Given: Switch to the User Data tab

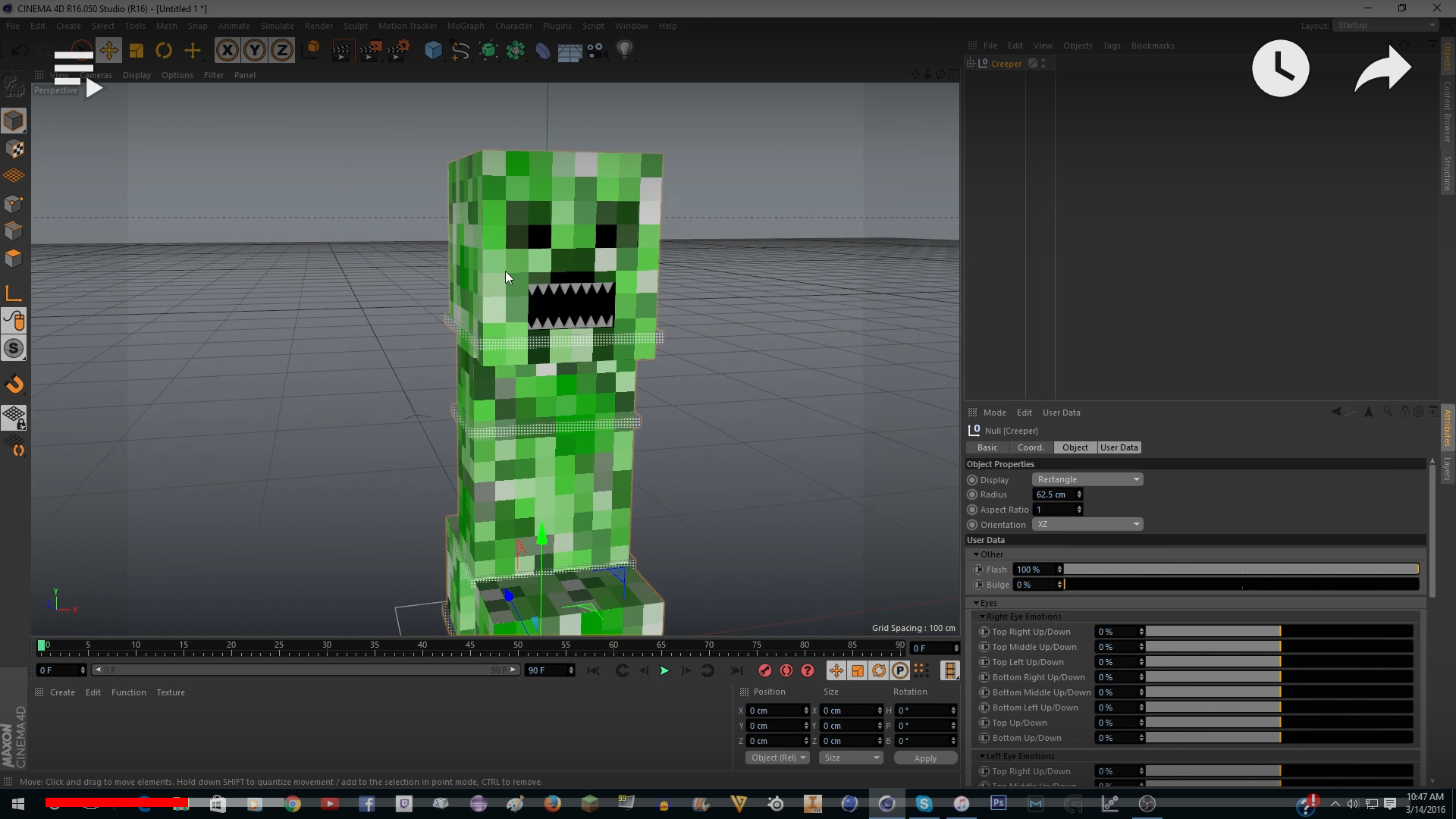Looking at the screenshot, I should [x=1119, y=447].
